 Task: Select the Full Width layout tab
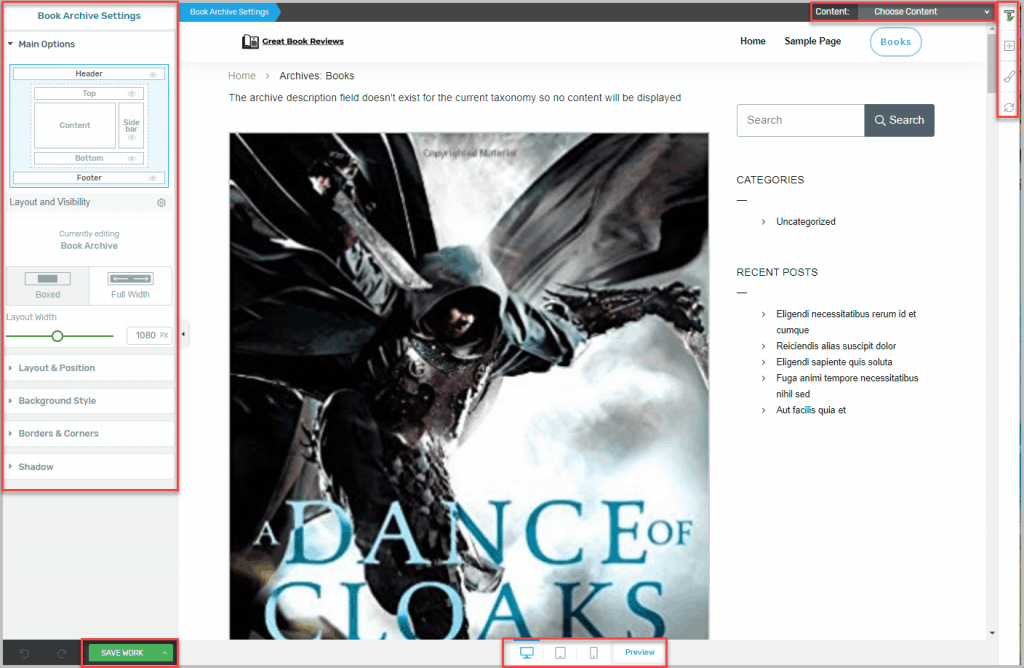click(130, 285)
